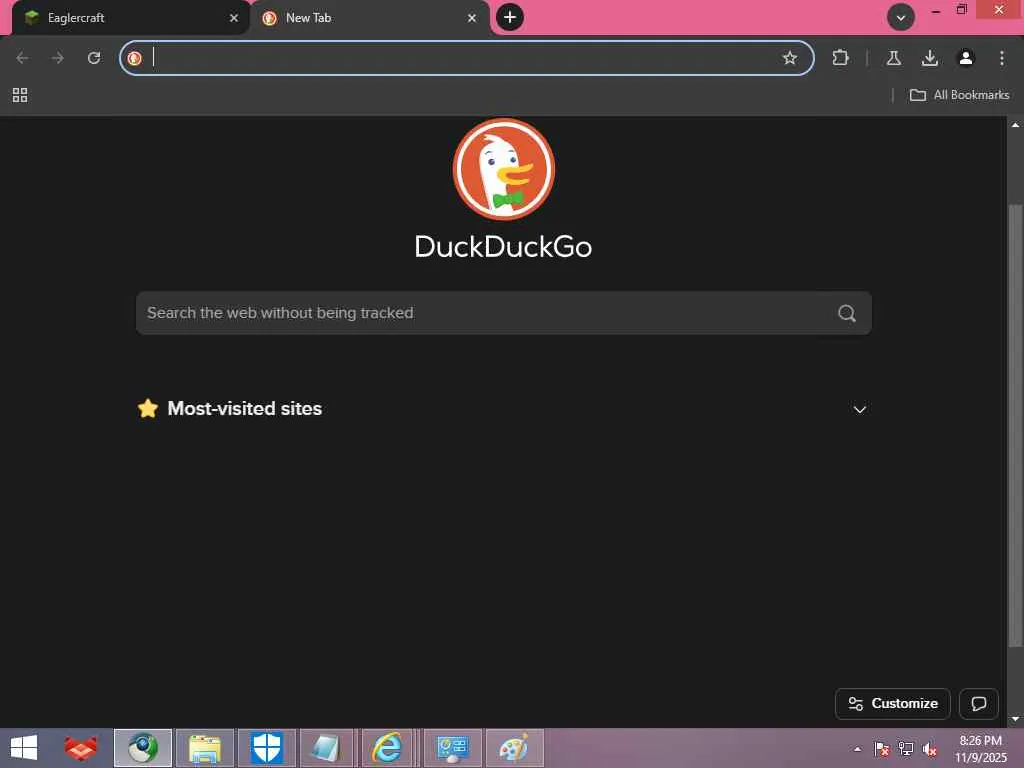Viewport: 1024px width, 768px height.
Task: Reload the current page
Action: [94, 58]
